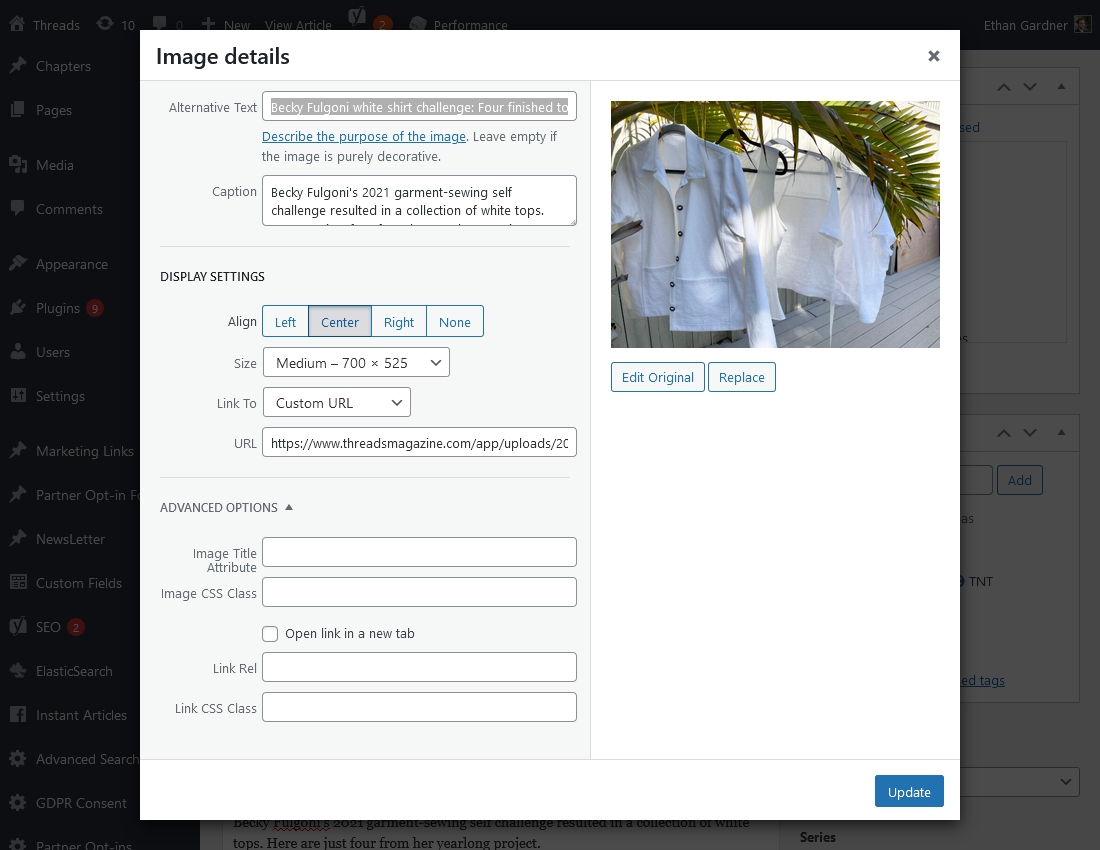Go to the Appearance section
The height and width of the screenshot is (850, 1100).
[71, 264]
